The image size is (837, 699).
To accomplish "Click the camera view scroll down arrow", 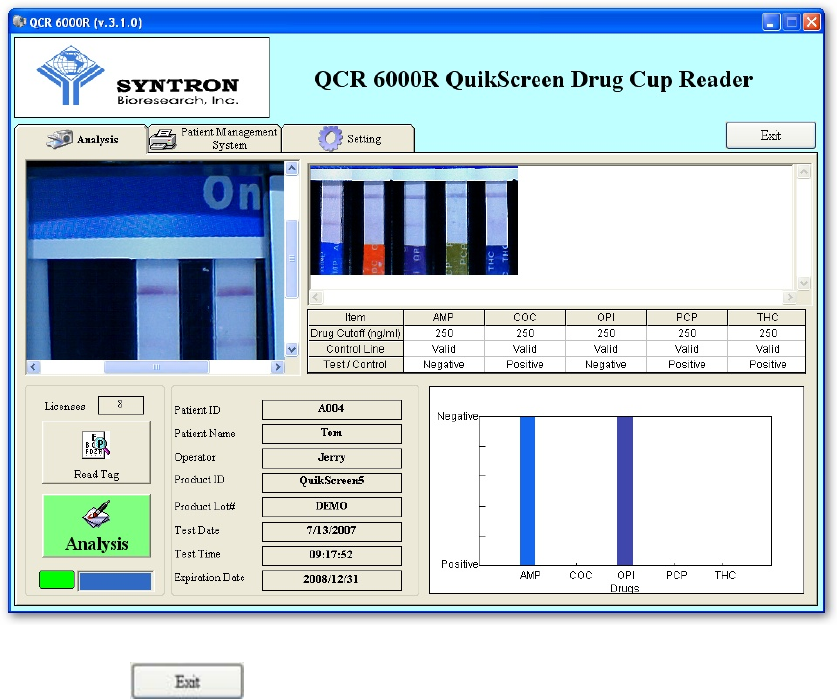I will (291, 350).
